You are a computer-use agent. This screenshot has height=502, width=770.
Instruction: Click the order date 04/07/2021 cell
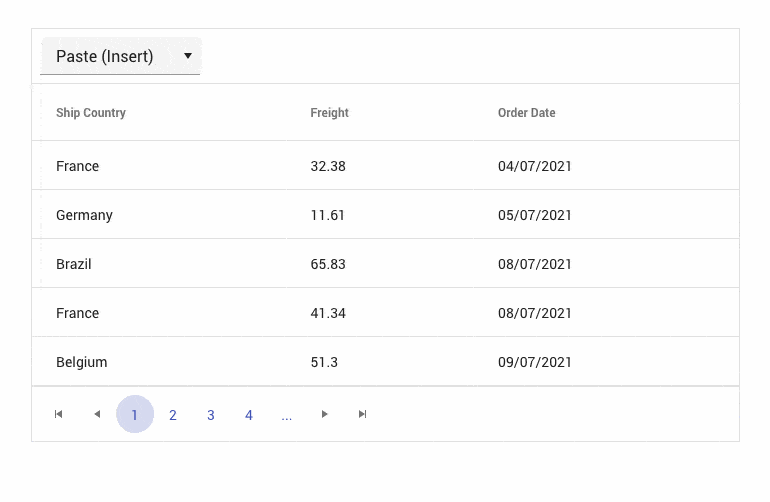coord(535,166)
